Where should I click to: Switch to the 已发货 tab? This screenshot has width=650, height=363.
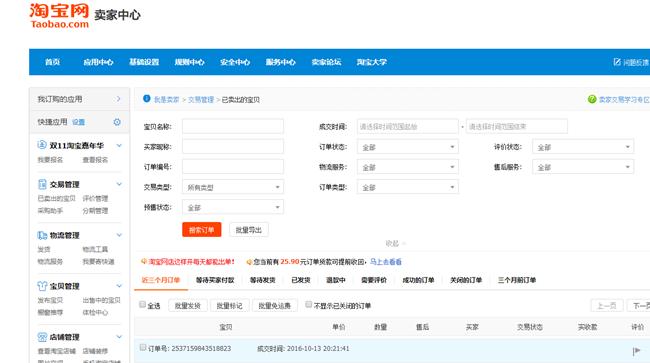tap(301, 280)
